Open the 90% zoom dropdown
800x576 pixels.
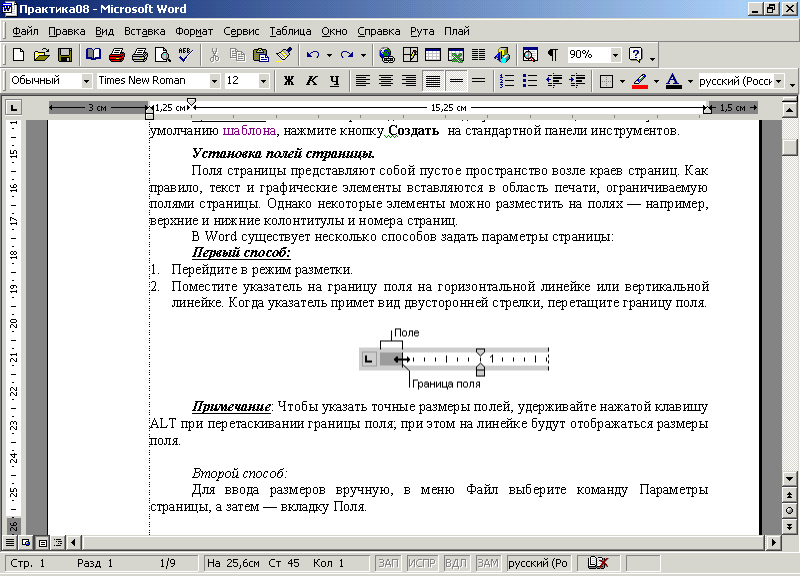pyautogui.click(x=615, y=55)
